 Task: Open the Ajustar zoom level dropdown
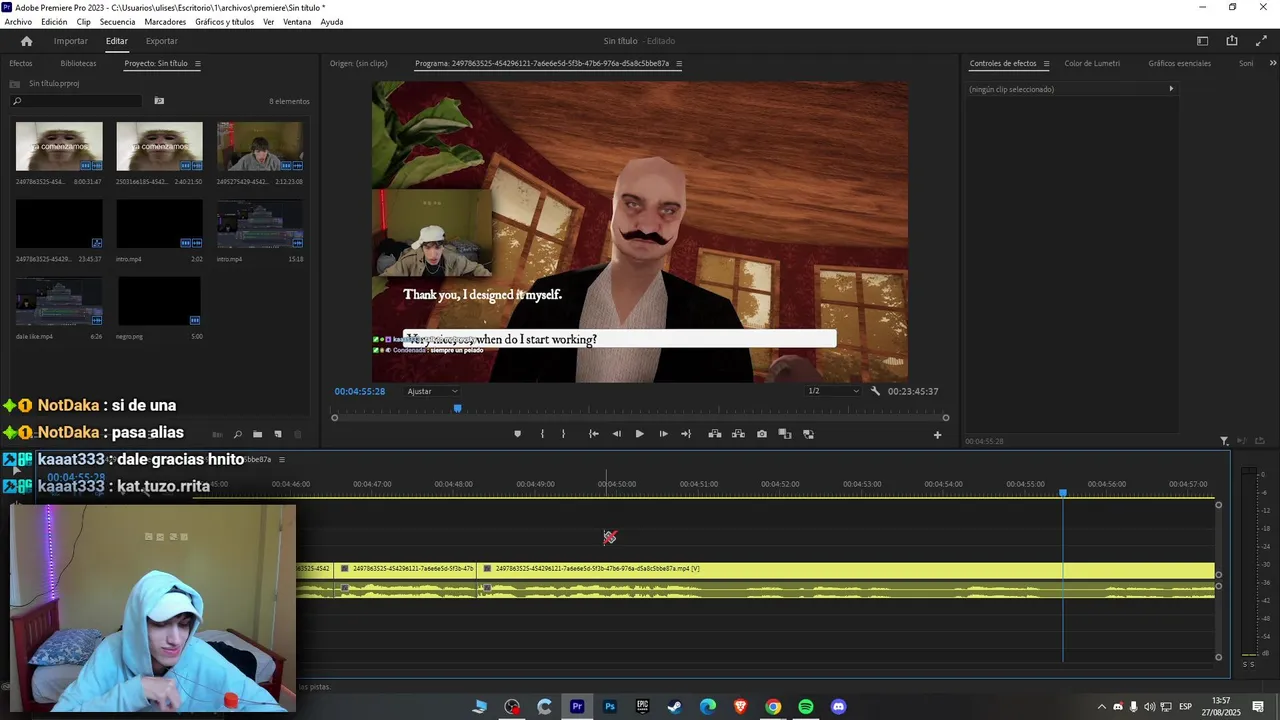pyautogui.click(x=433, y=391)
